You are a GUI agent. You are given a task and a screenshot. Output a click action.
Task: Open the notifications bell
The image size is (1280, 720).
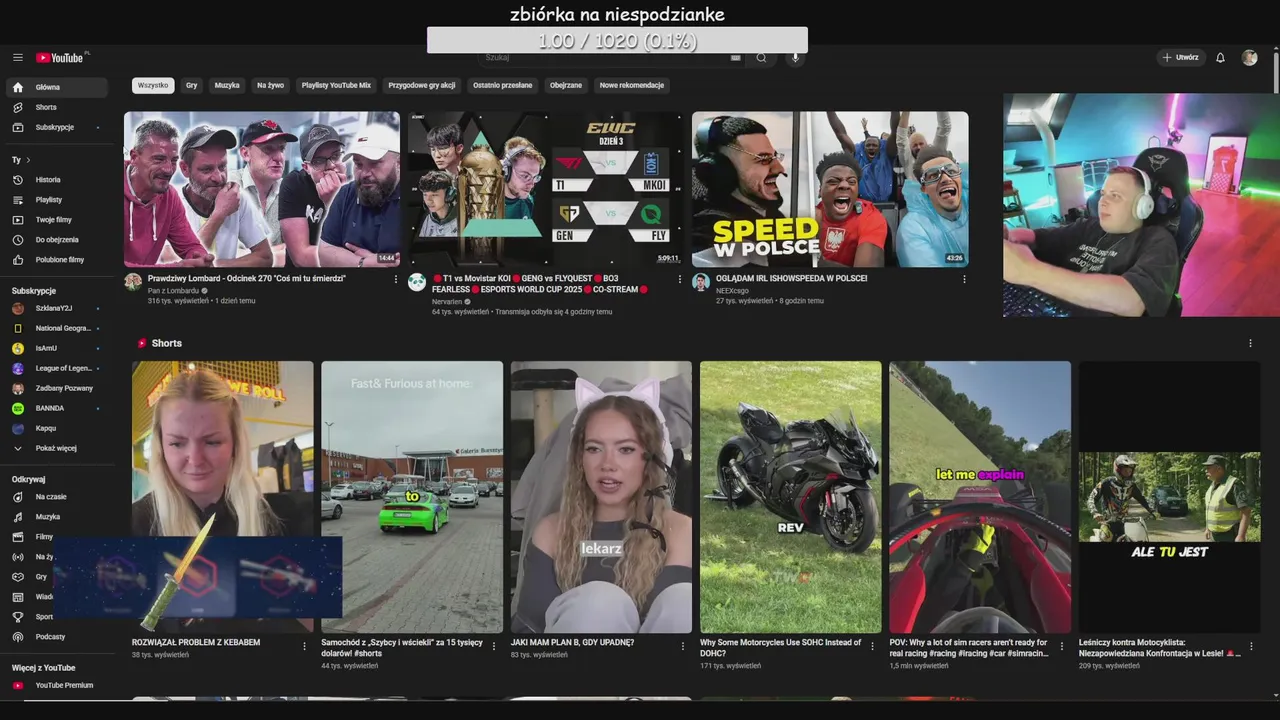pos(1220,58)
